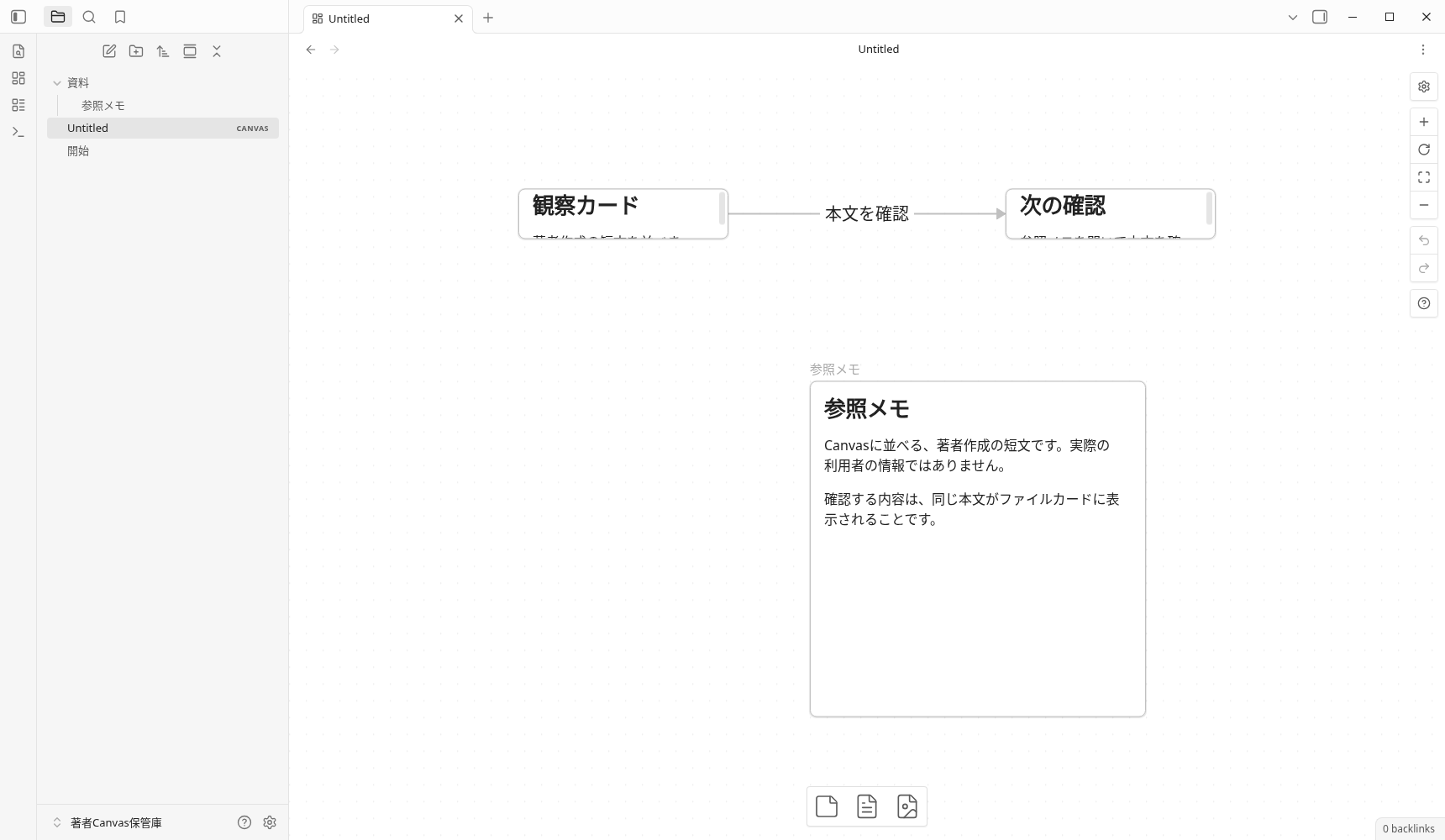Open the 参照メモ note
The height and width of the screenshot is (840, 1445).
click(163, 105)
